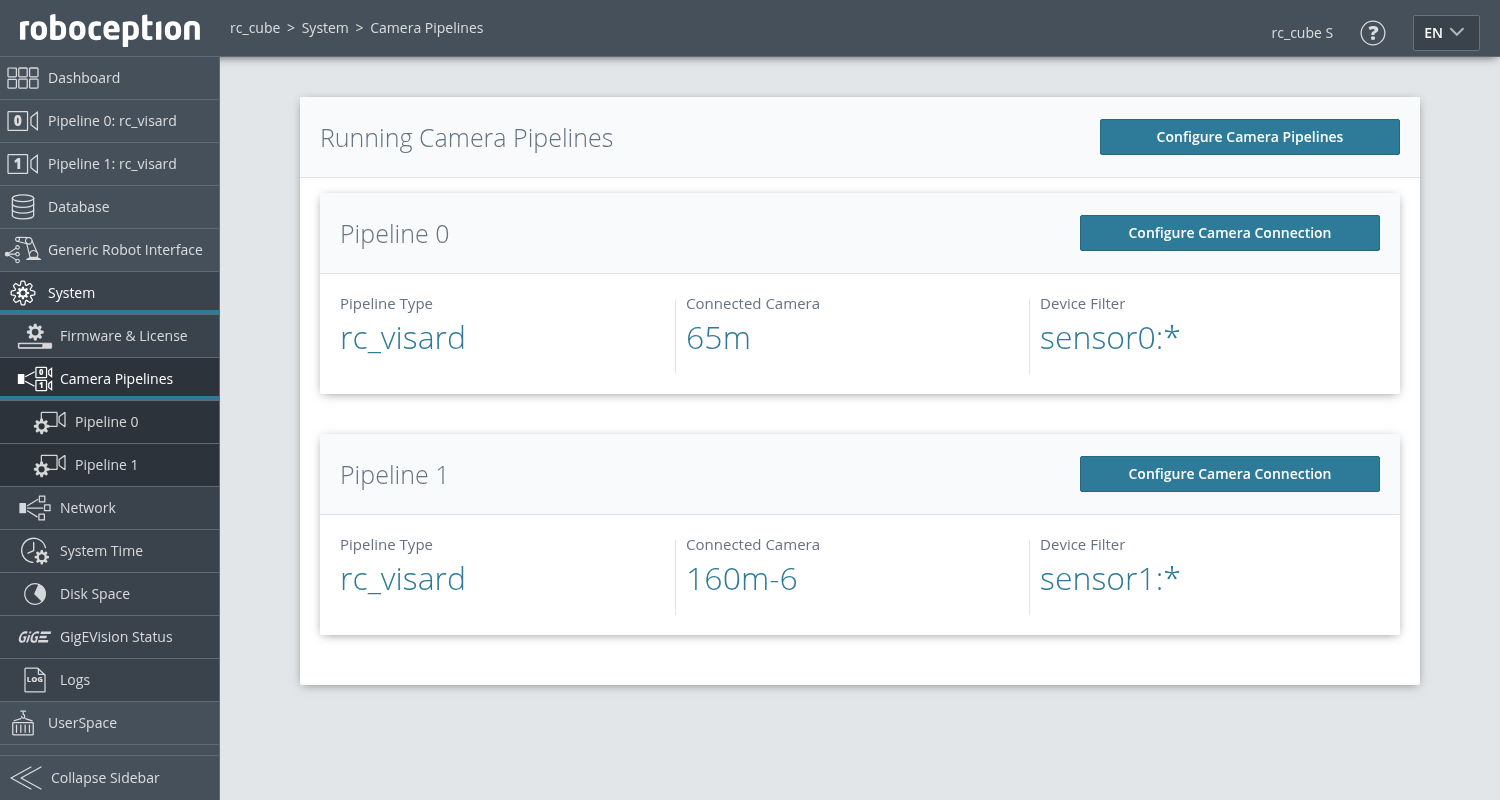Click the Dashboard grid icon
The image size is (1500, 800).
(x=23, y=78)
